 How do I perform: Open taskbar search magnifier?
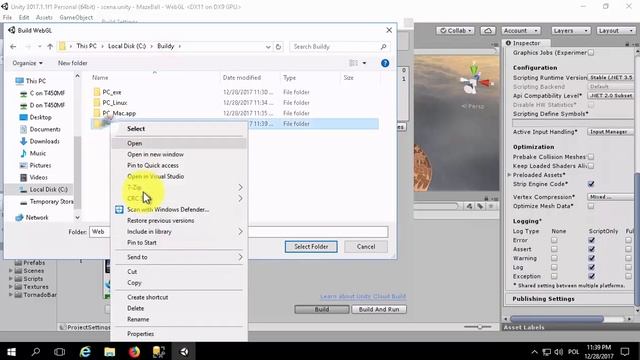tap(36, 351)
